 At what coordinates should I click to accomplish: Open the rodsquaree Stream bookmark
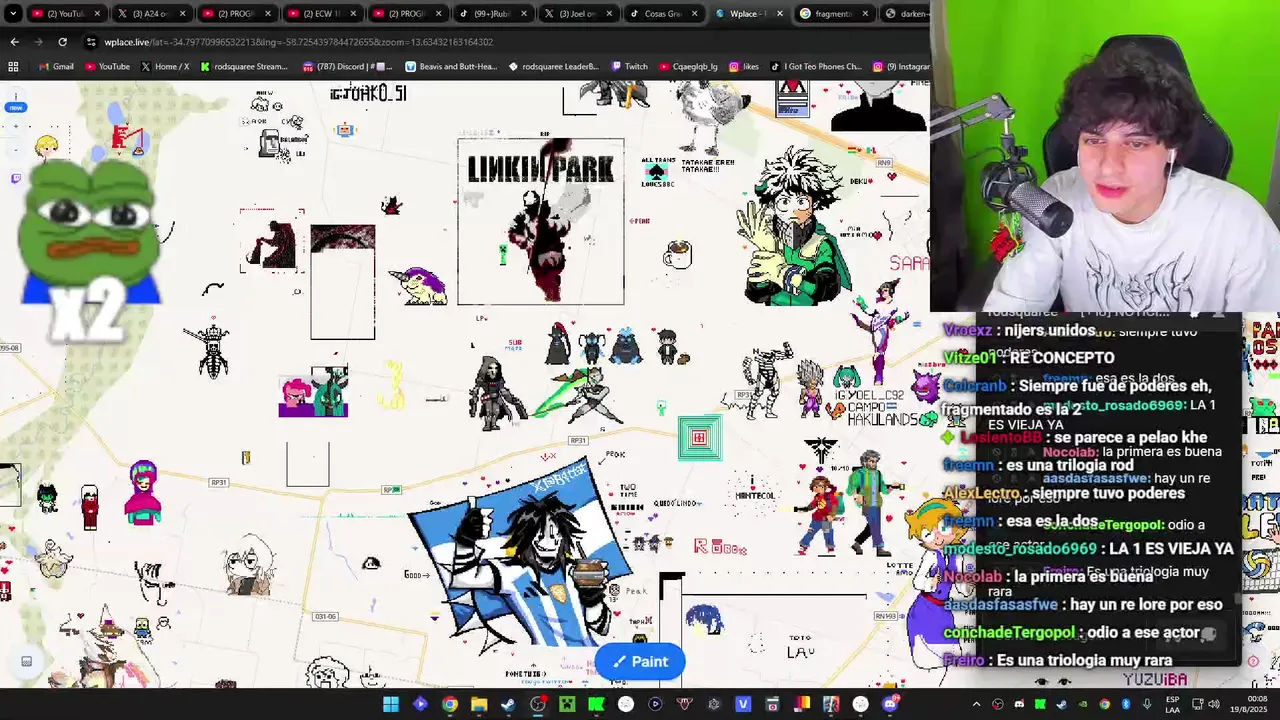click(x=244, y=66)
